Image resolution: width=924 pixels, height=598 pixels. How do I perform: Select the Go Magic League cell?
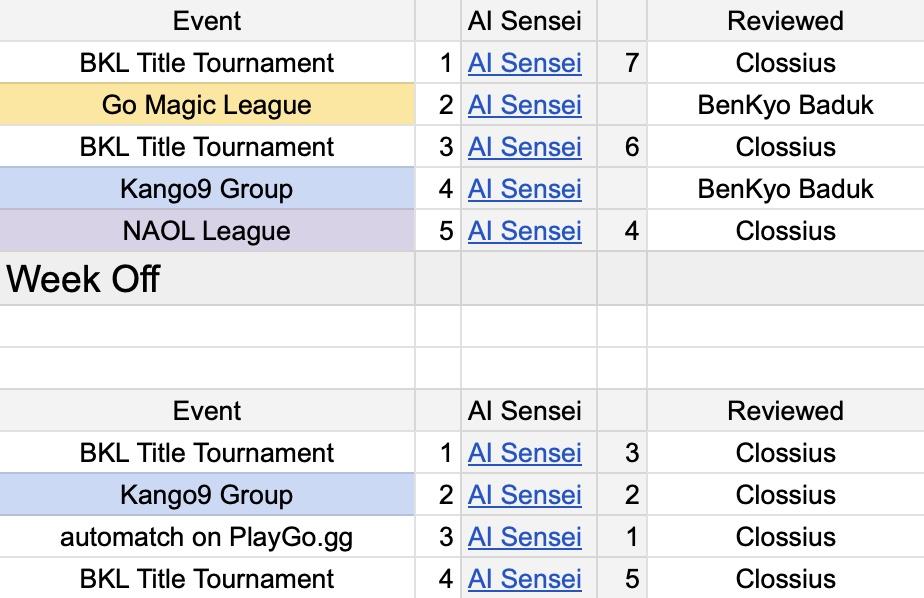[x=206, y=105]
